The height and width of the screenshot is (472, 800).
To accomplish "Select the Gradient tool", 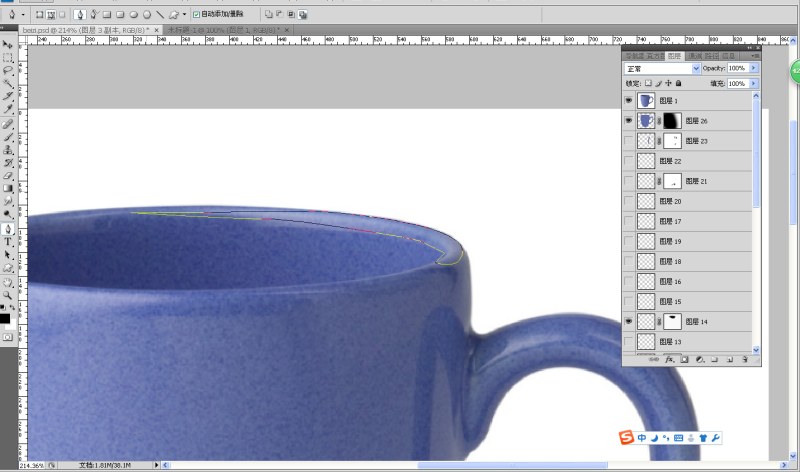I will pyautogui.click(x=8, y=188).
